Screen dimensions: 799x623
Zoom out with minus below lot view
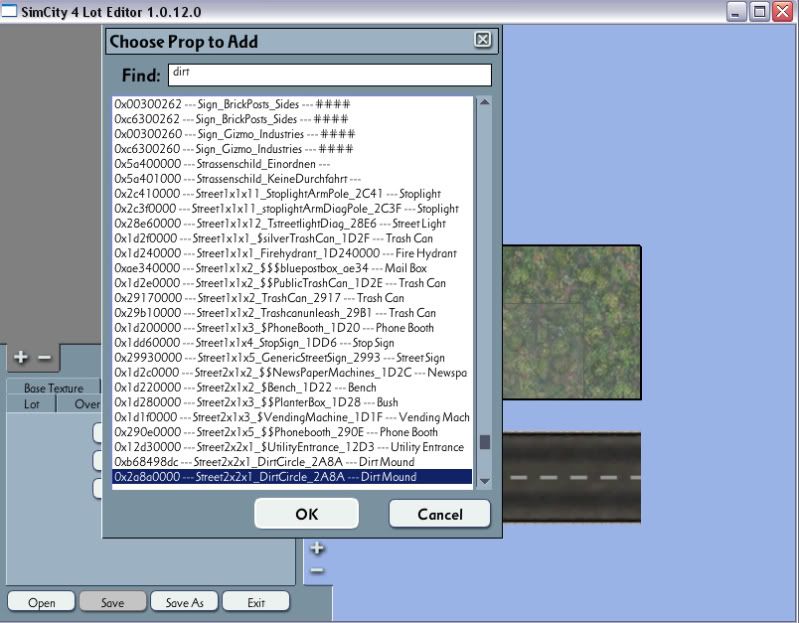click(x=317, y=570)
